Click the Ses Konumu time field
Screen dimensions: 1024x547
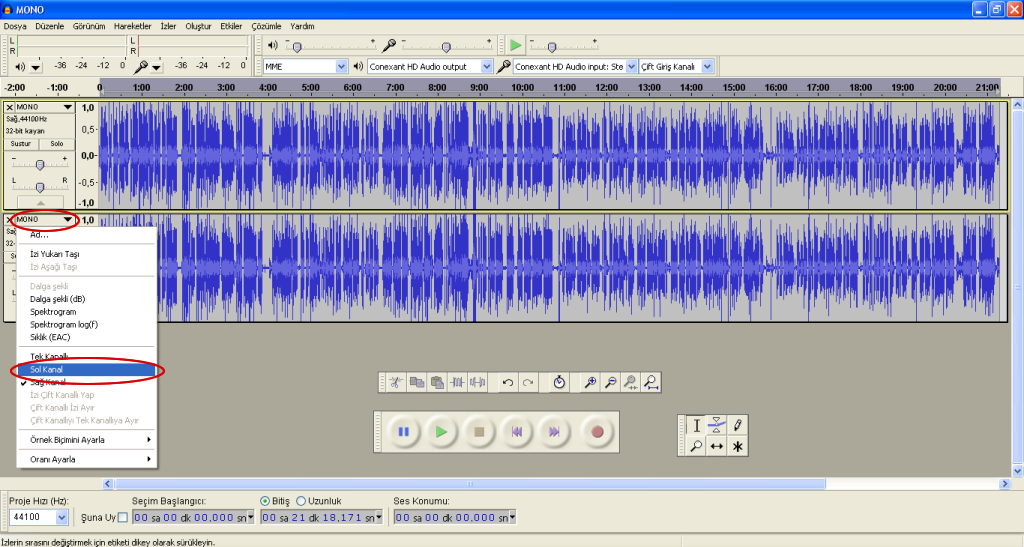click(454, 518)
